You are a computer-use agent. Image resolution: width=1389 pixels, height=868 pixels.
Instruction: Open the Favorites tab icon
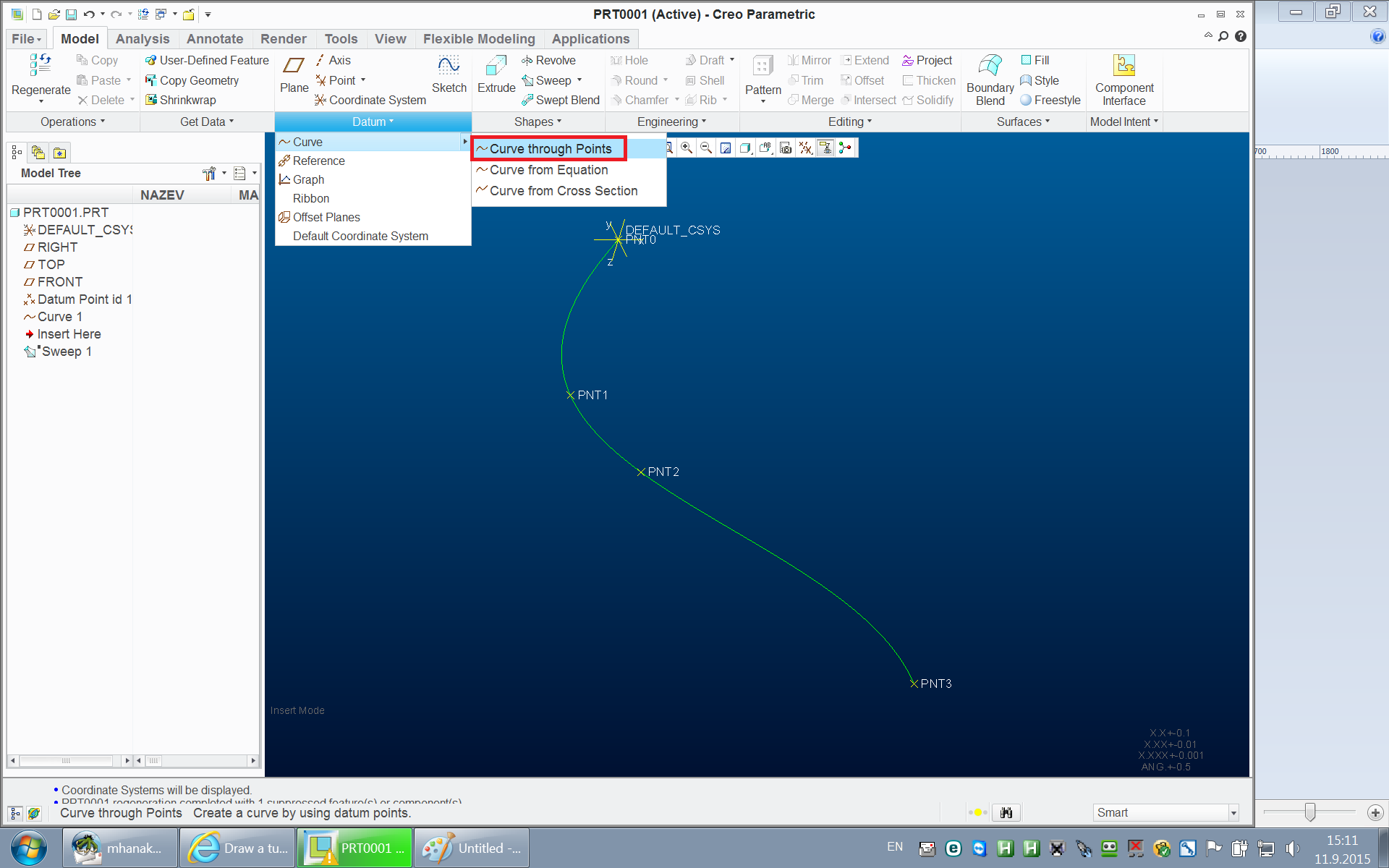[60, 153]
